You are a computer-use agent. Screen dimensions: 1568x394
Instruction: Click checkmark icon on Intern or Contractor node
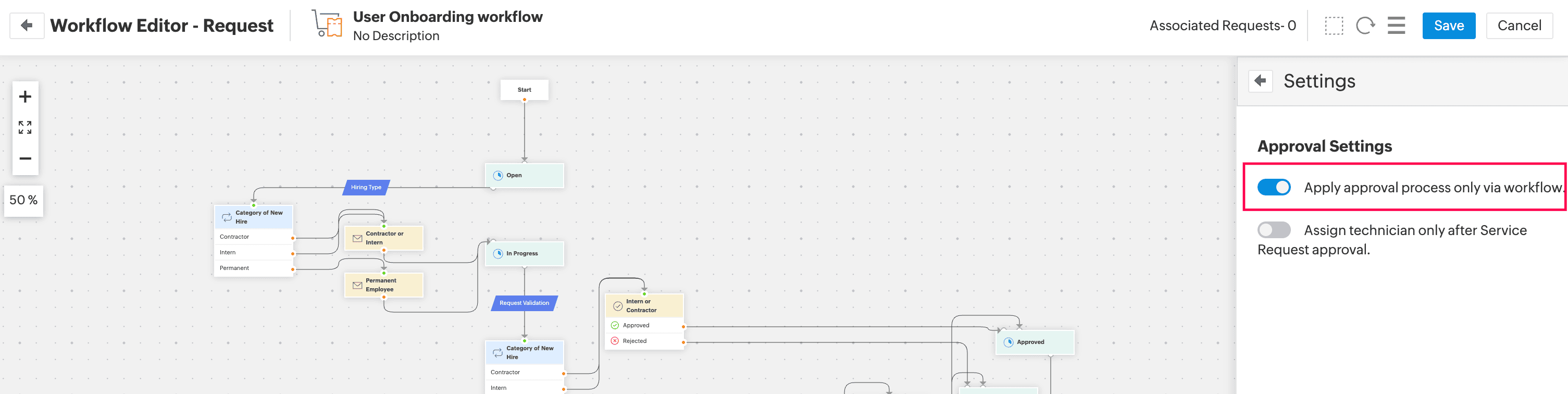618,306
